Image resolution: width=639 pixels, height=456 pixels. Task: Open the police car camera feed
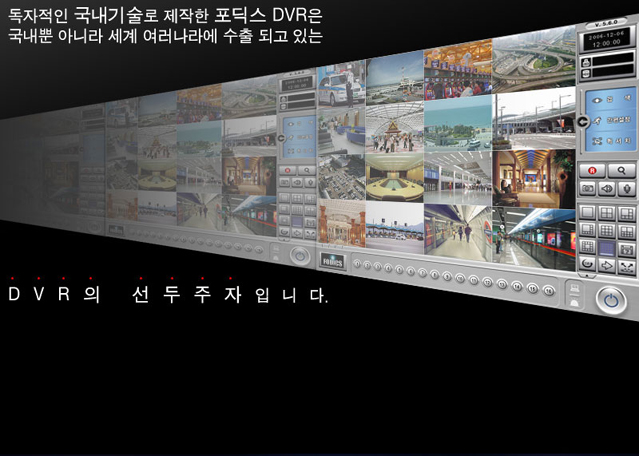(x=342, y=85)
